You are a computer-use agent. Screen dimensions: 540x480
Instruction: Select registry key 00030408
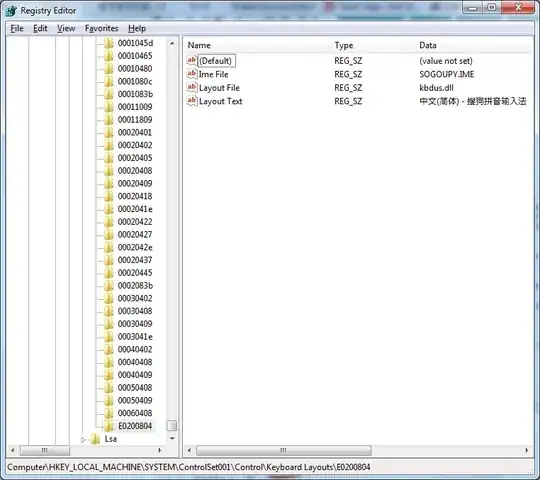pyautogui.click(x=135, y=311)
